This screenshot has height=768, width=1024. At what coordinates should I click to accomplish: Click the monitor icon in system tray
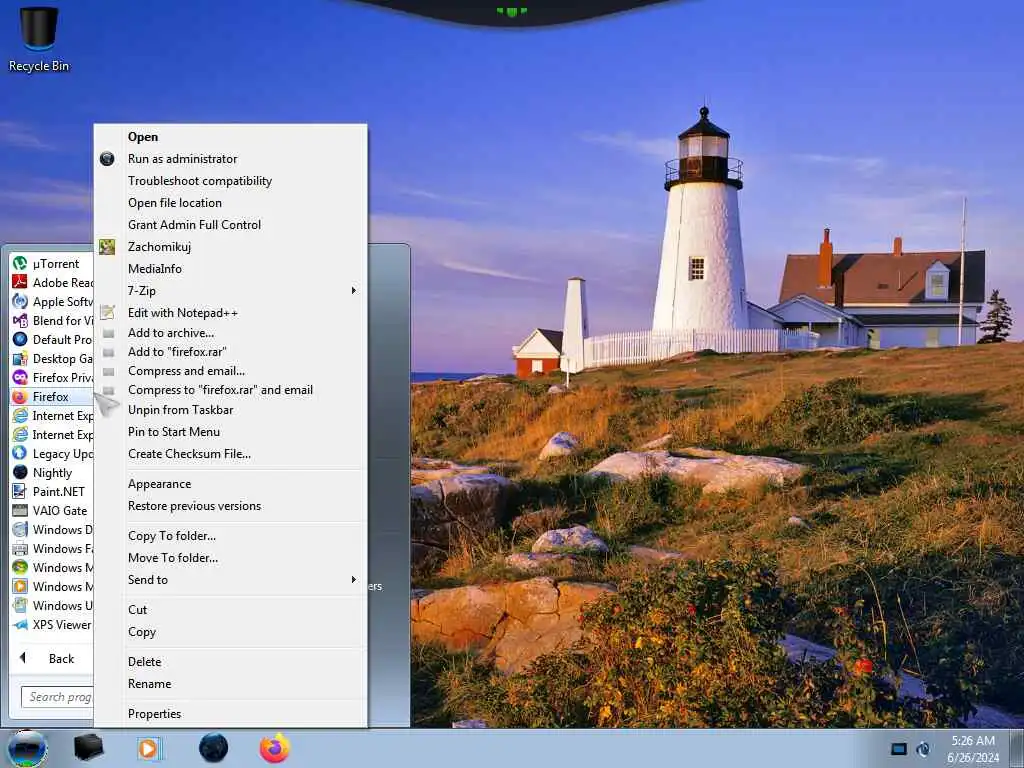point(899,748)
